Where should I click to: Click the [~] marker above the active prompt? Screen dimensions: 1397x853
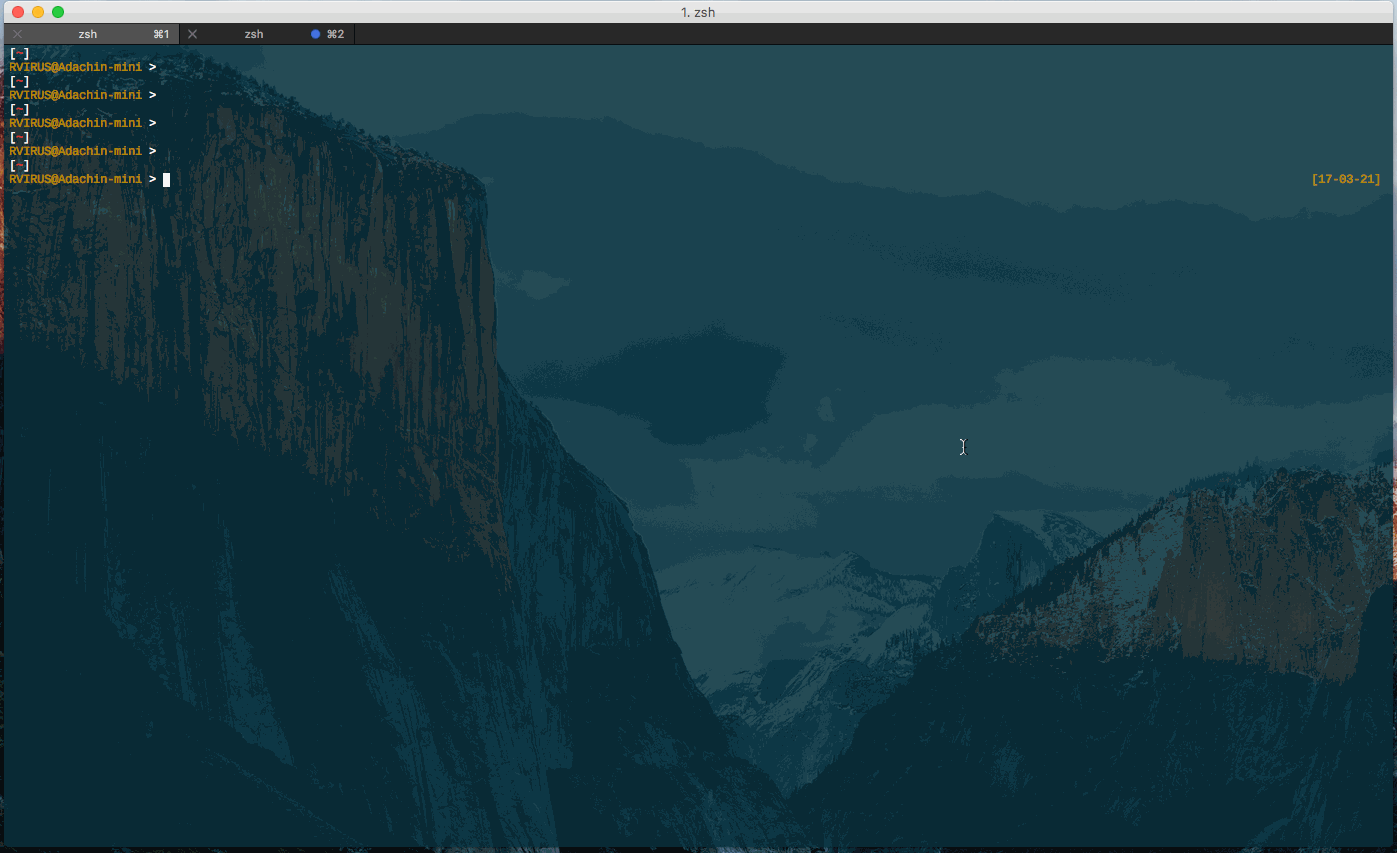[19, 165]
